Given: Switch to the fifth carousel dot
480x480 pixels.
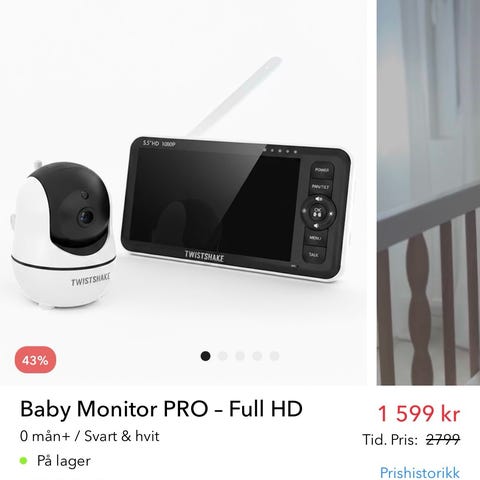Looking at the screenshot, I should 274,356.
